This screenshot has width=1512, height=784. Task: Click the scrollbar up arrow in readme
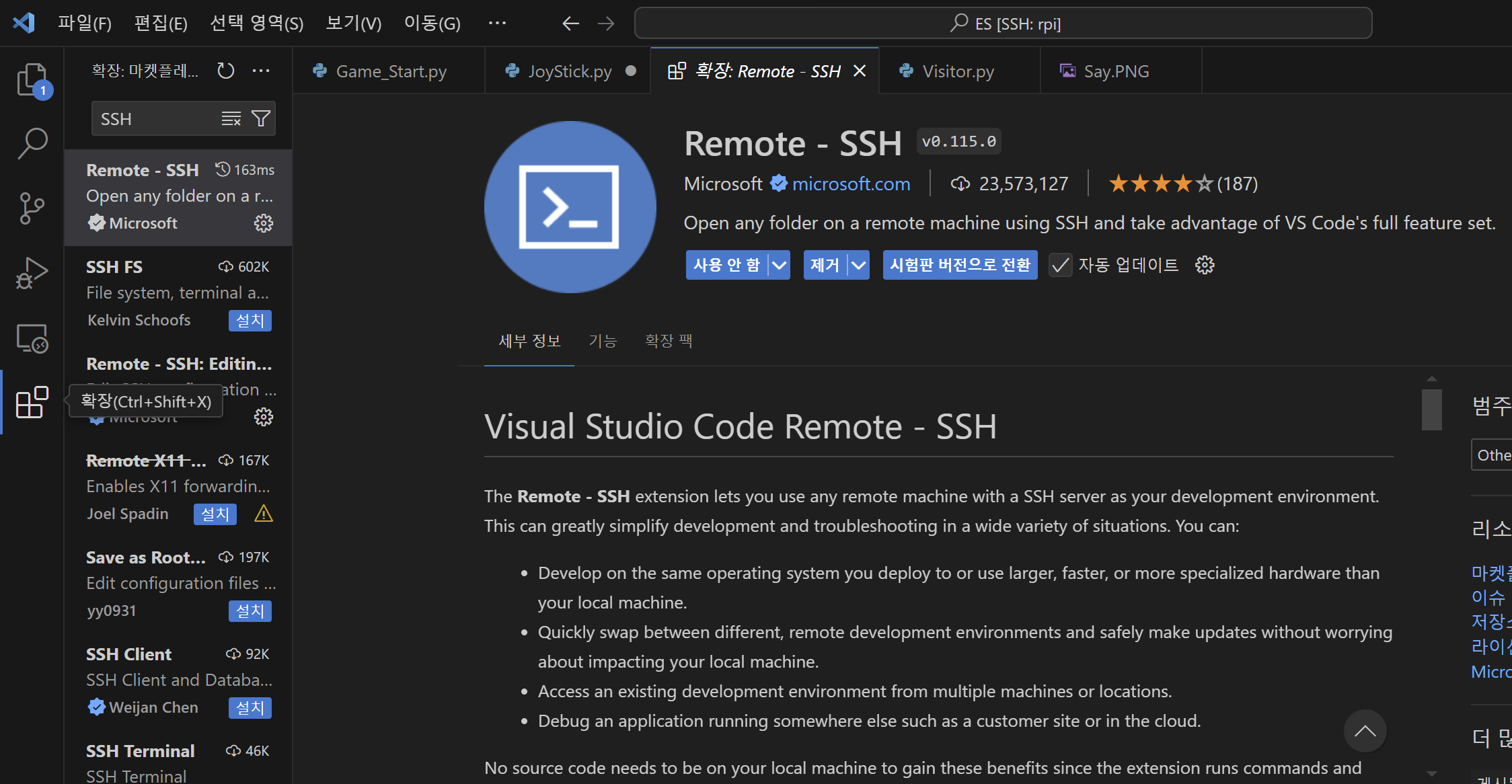click(1431, 379)
